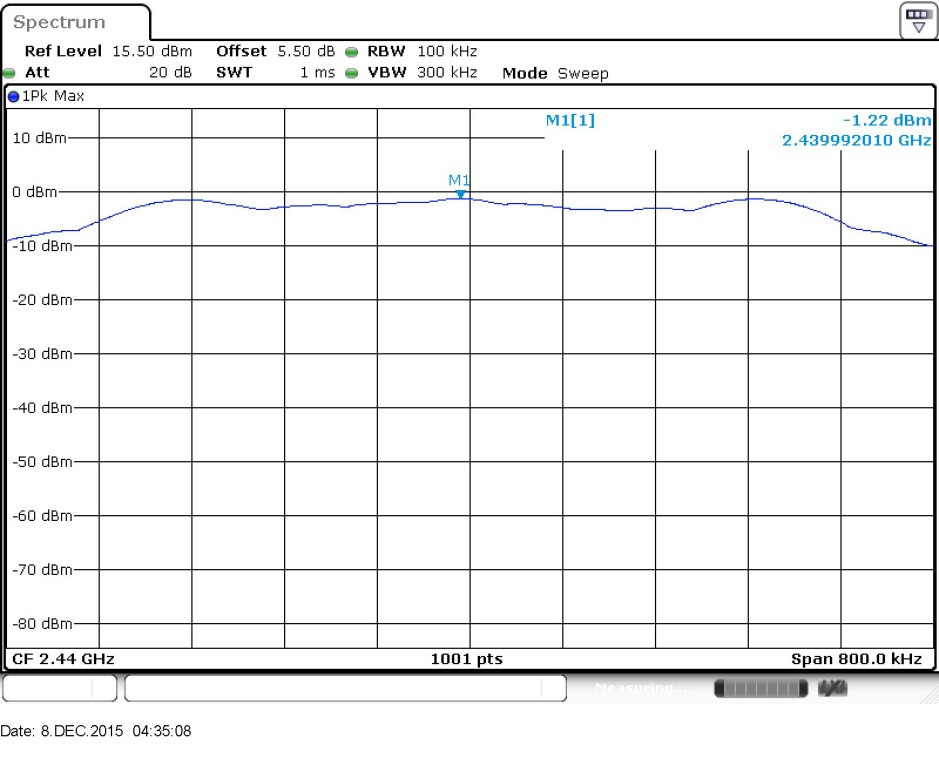This screenshot has height=758, width=939.
Task: Click the Date 8.DEC.2015 timestamp
Action: click(x=96, y=731)
